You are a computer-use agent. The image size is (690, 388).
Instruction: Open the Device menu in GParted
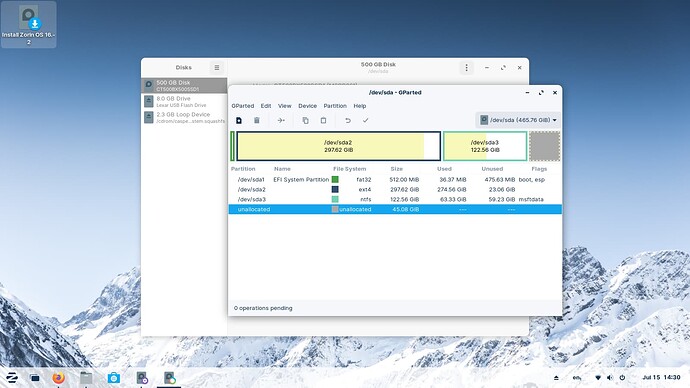[x=308, y=106]
